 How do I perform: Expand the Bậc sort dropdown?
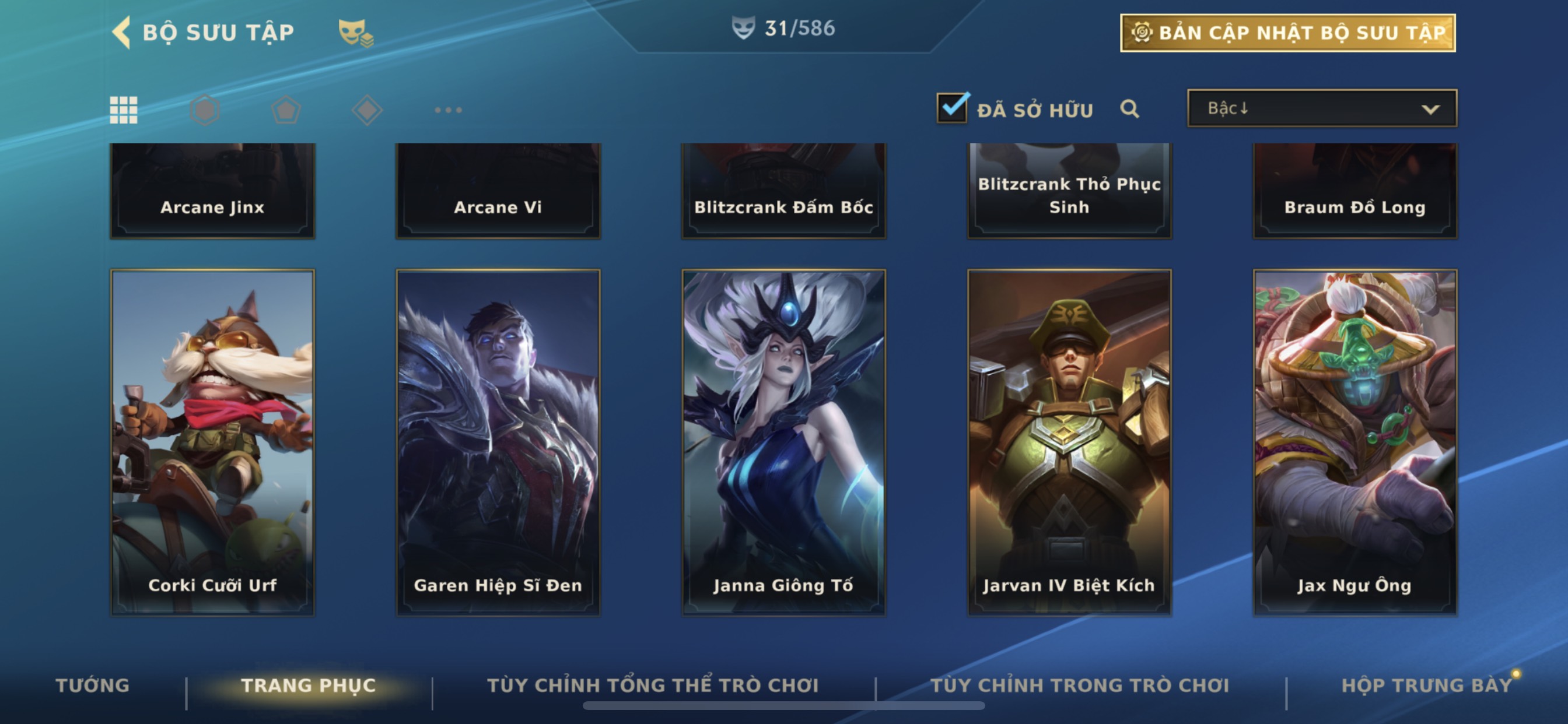(x=1322, y=108)
